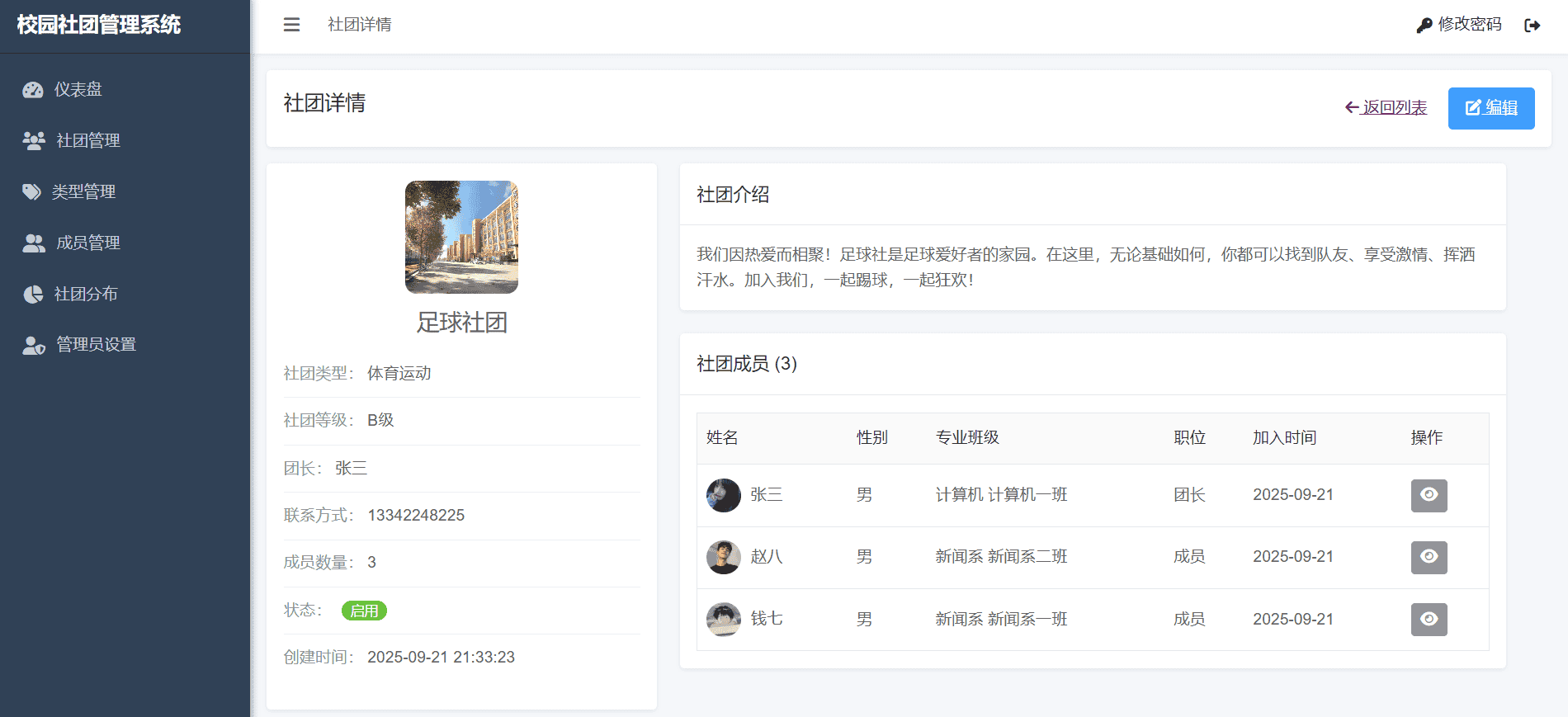Click the 编辑 button

click(1491, 108)
